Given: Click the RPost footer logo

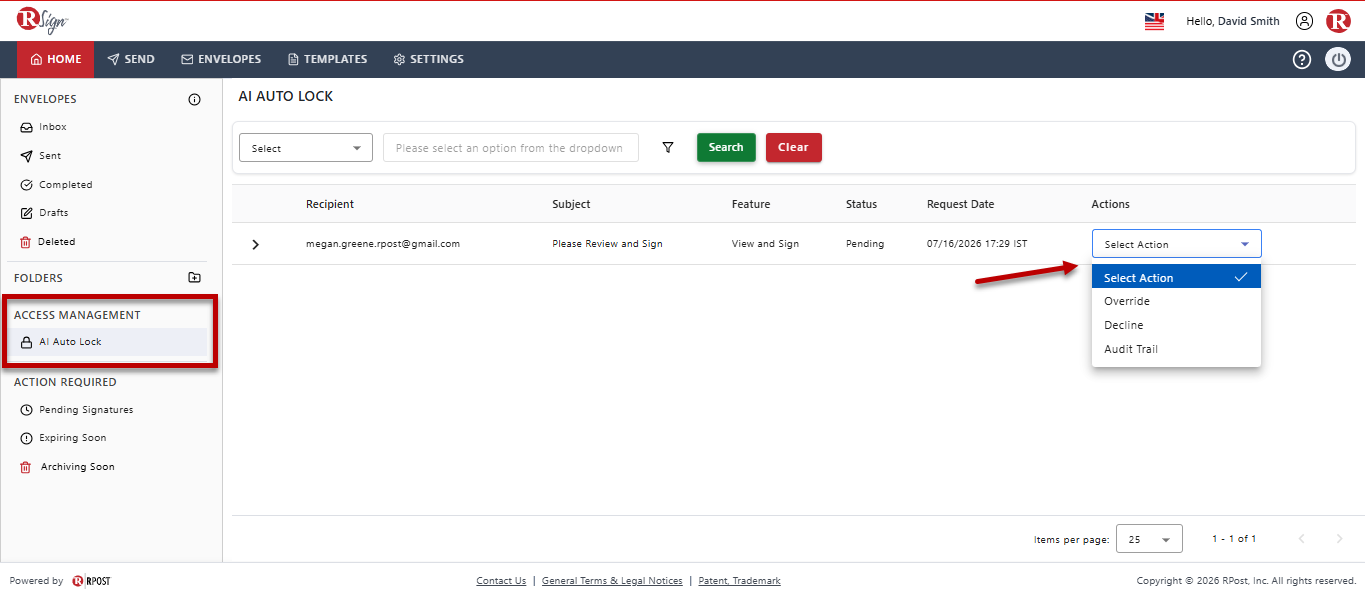Looking at the screenshot, I should (91, 581).
